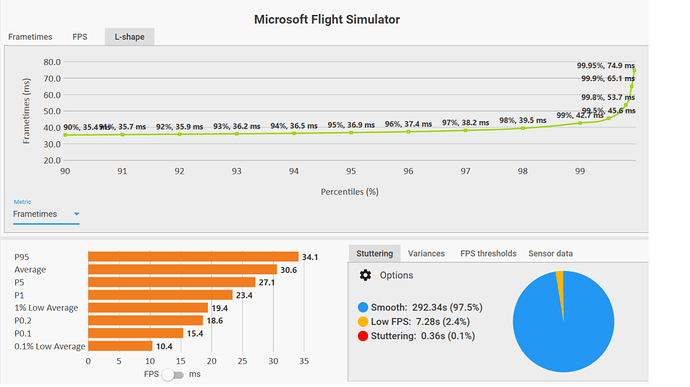
Task: Click the P0.2 orange bar
Action: click(x=146, y=321)
